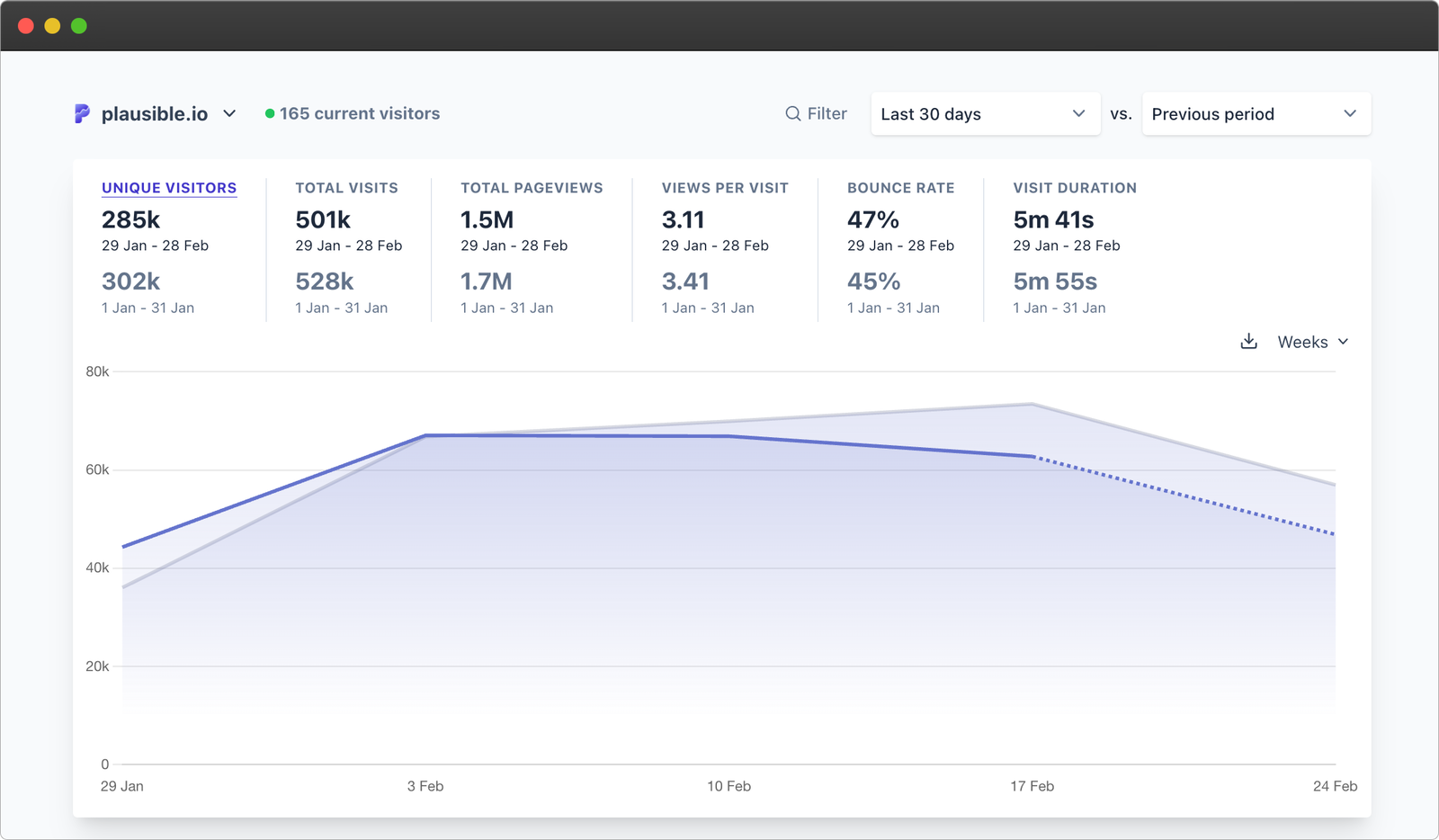Viewport: 1439px width, 840px height.
Task: Click the green current visitors indicator dot
Action: tap(269, 113)
